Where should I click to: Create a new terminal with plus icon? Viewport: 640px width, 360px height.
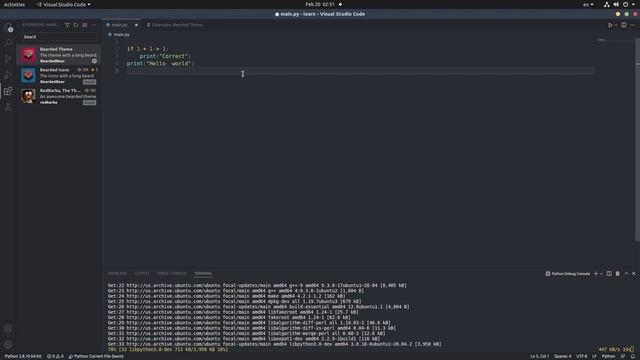(596, 273)
